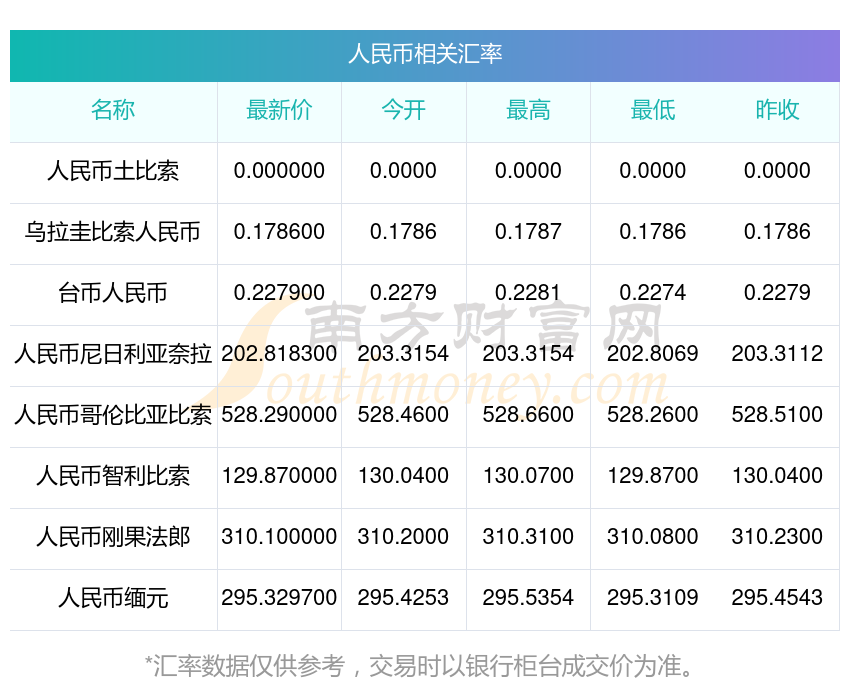Click the 刚果法郎 high value 310.3100
The image size is (850, 697).
528,537
